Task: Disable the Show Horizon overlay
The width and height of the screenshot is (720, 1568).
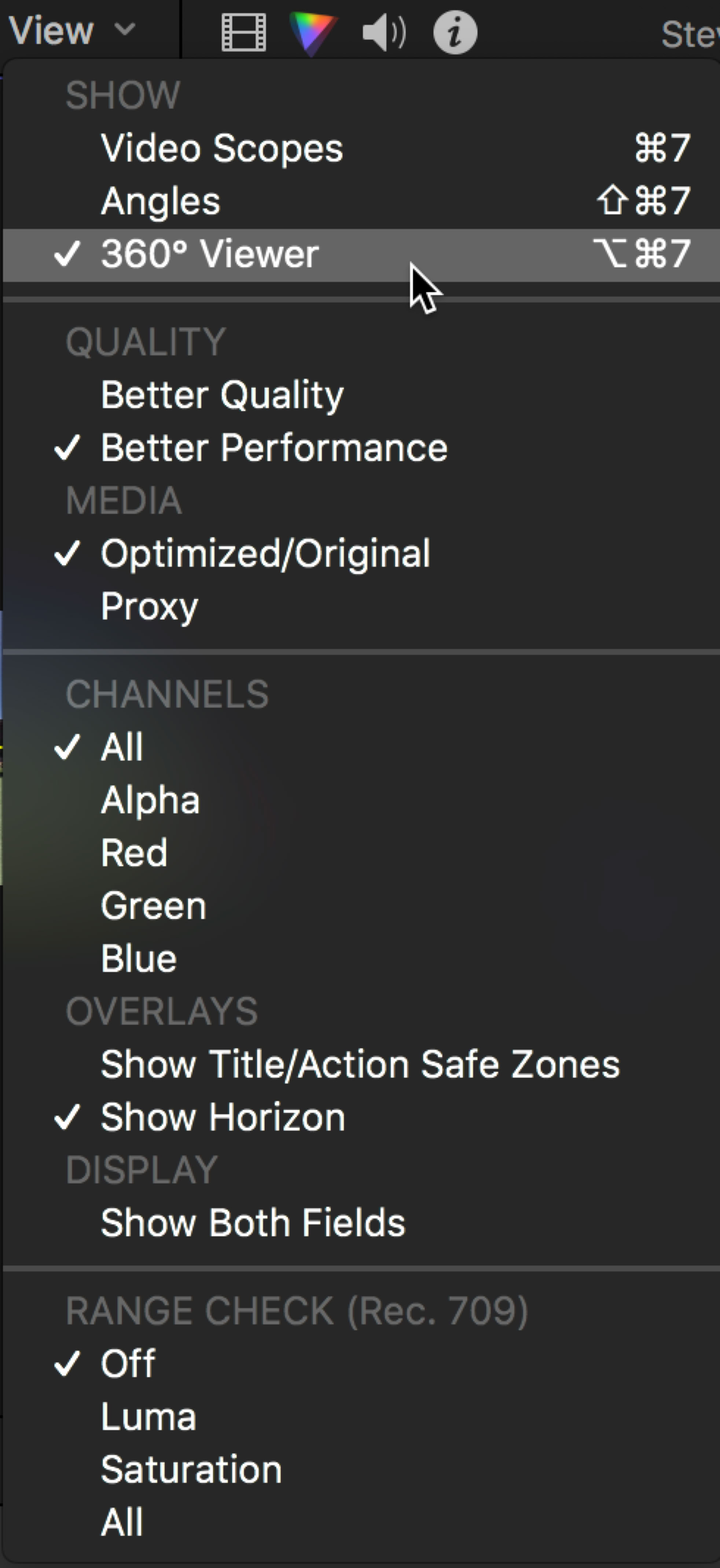Action: coord(222,1117)
